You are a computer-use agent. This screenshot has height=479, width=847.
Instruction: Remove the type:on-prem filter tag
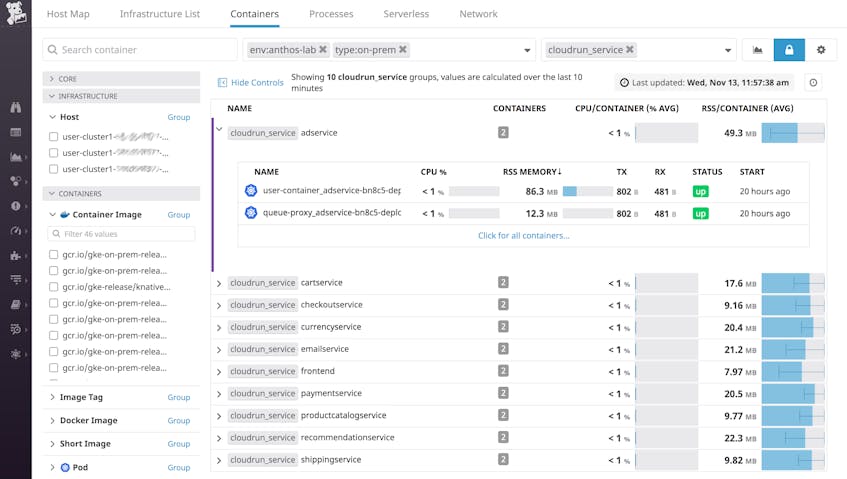tap(402, 49)
